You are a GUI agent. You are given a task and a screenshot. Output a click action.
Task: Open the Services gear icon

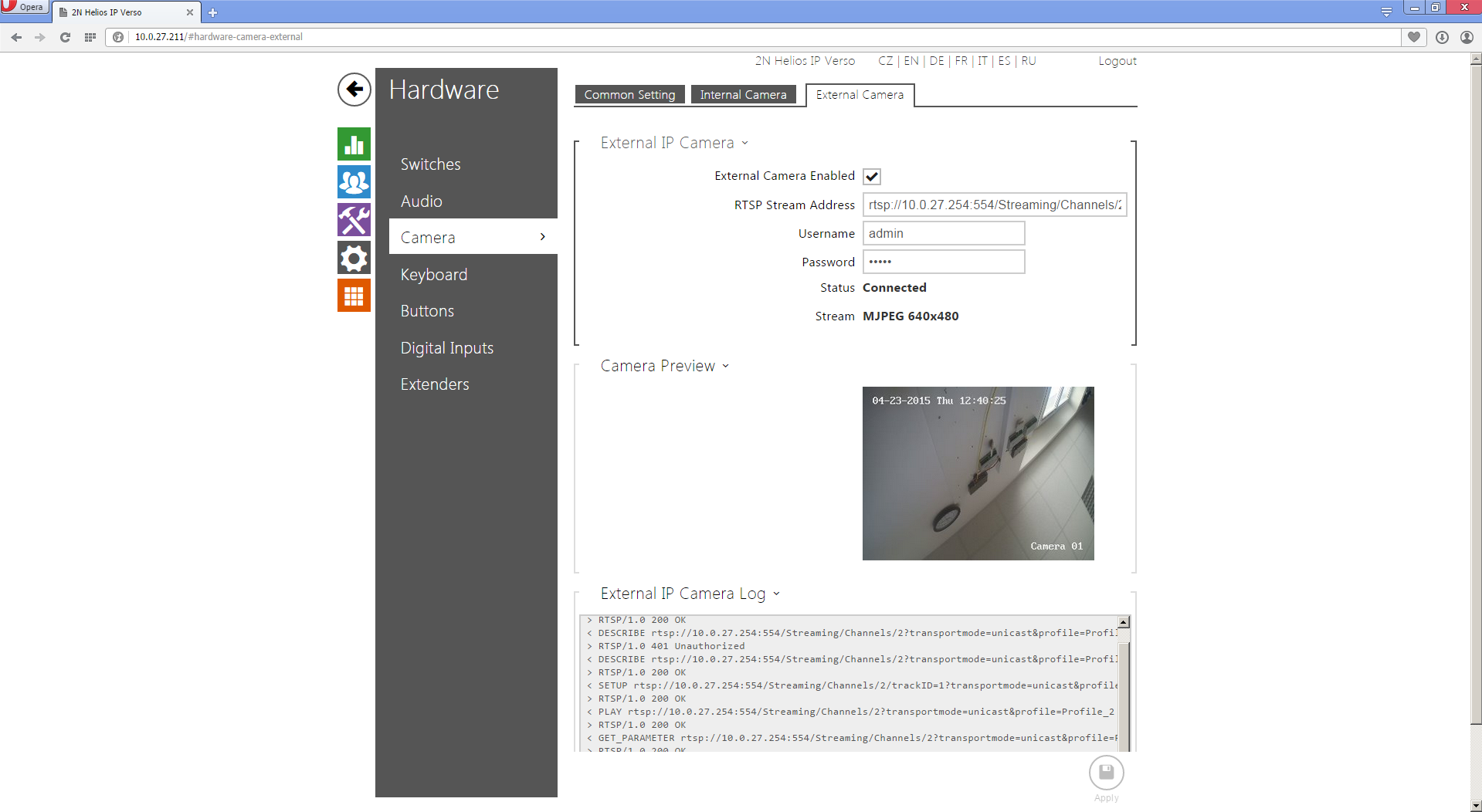354,258
